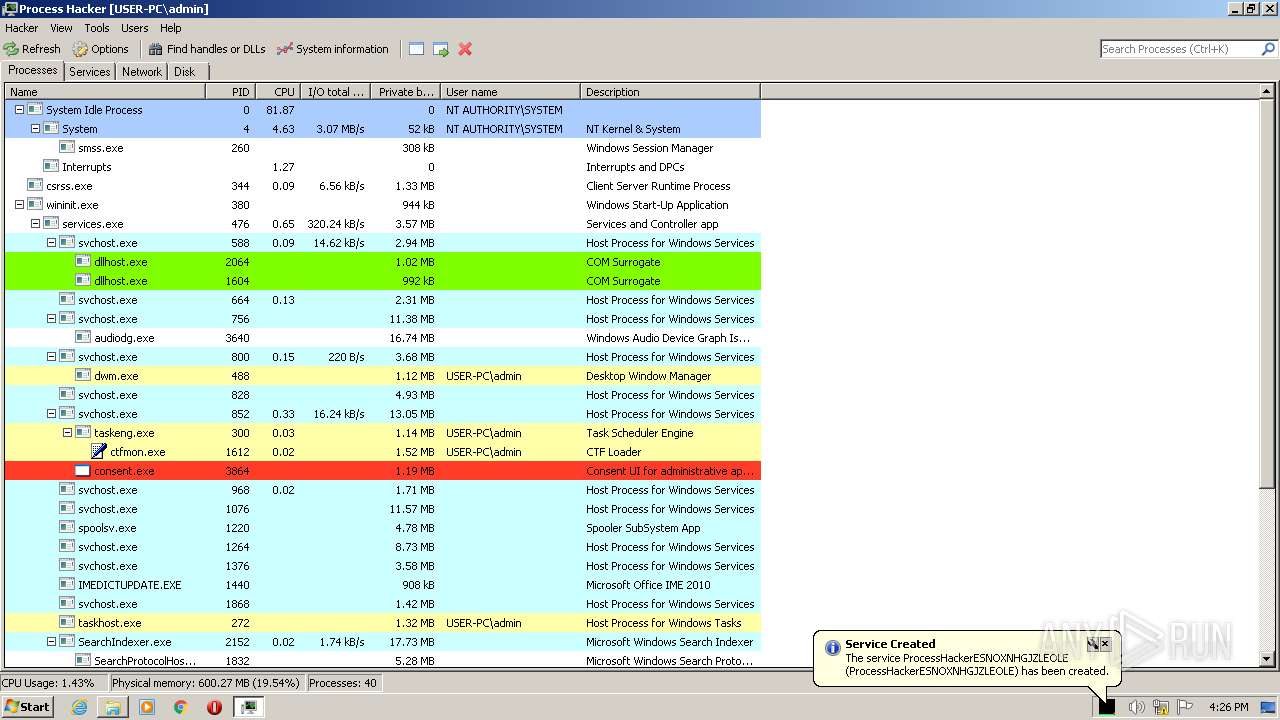Close the Service Created notification balloon
This screenshot has width=1280, height=720.
click(1105, 644)
